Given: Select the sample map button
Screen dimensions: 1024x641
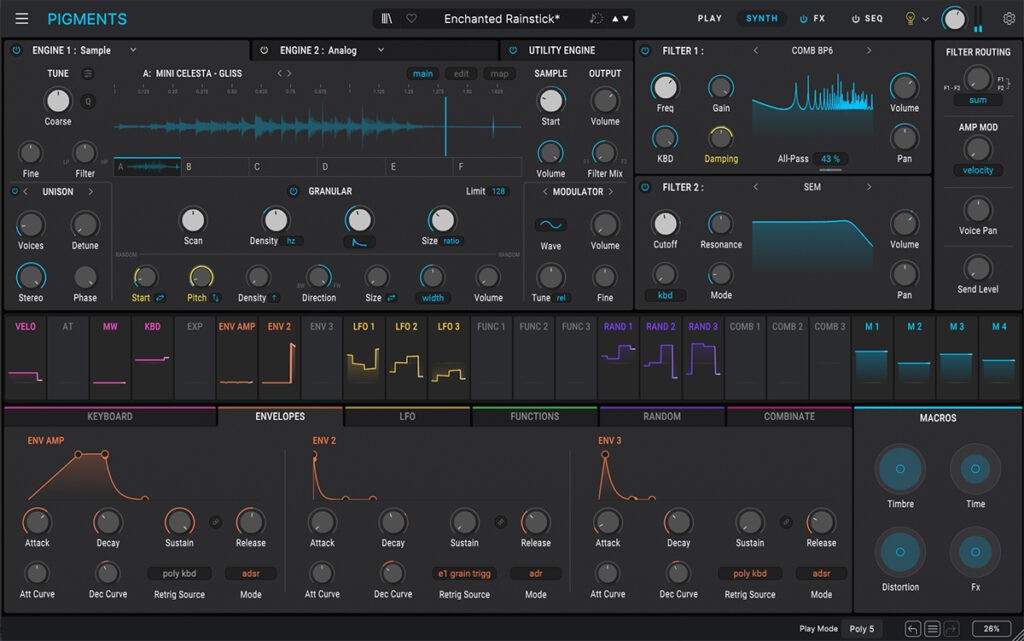Looking at the screenshot, I should pyautogui.click(x=500, y=74).
